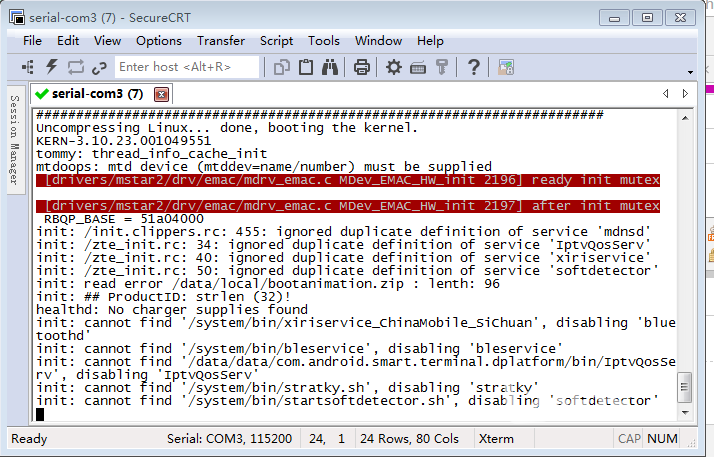This screenshot has height=457, width=714.
Task: Maximize the SecureCRT window
Action: click(647, 18)
